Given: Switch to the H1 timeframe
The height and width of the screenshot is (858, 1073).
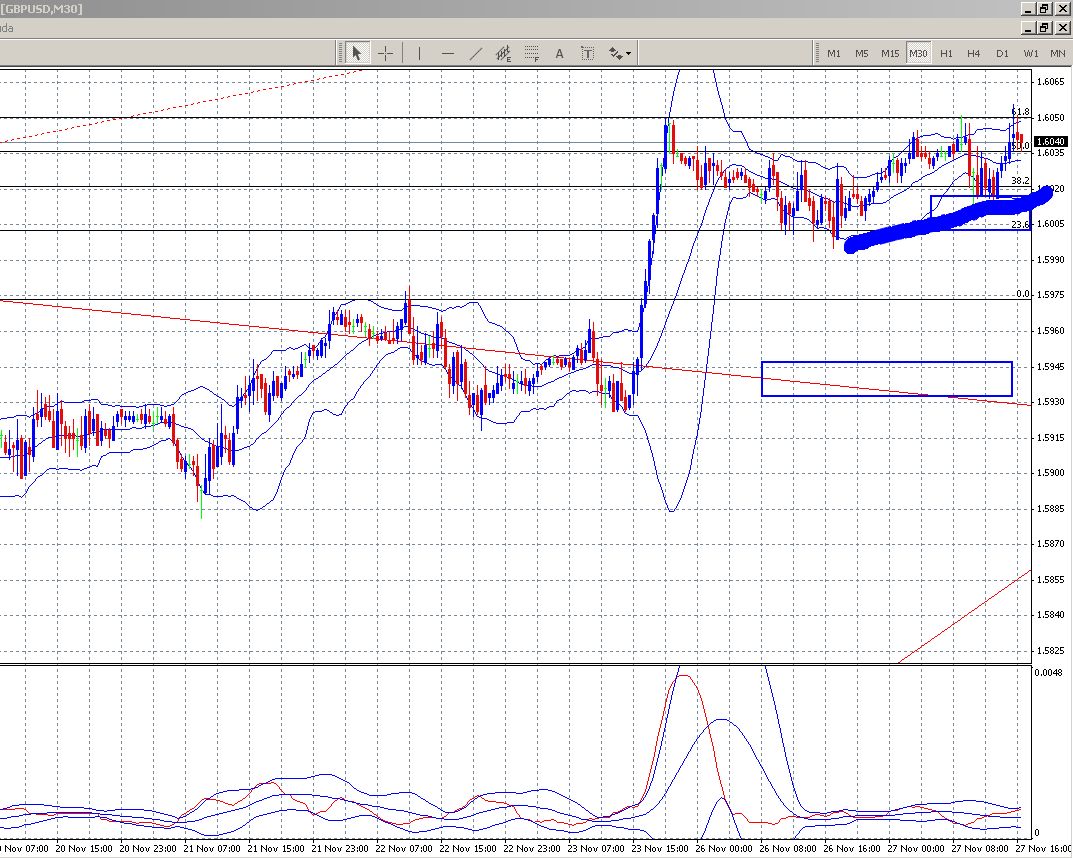Looking at the screenshot, I should (946, 53).
